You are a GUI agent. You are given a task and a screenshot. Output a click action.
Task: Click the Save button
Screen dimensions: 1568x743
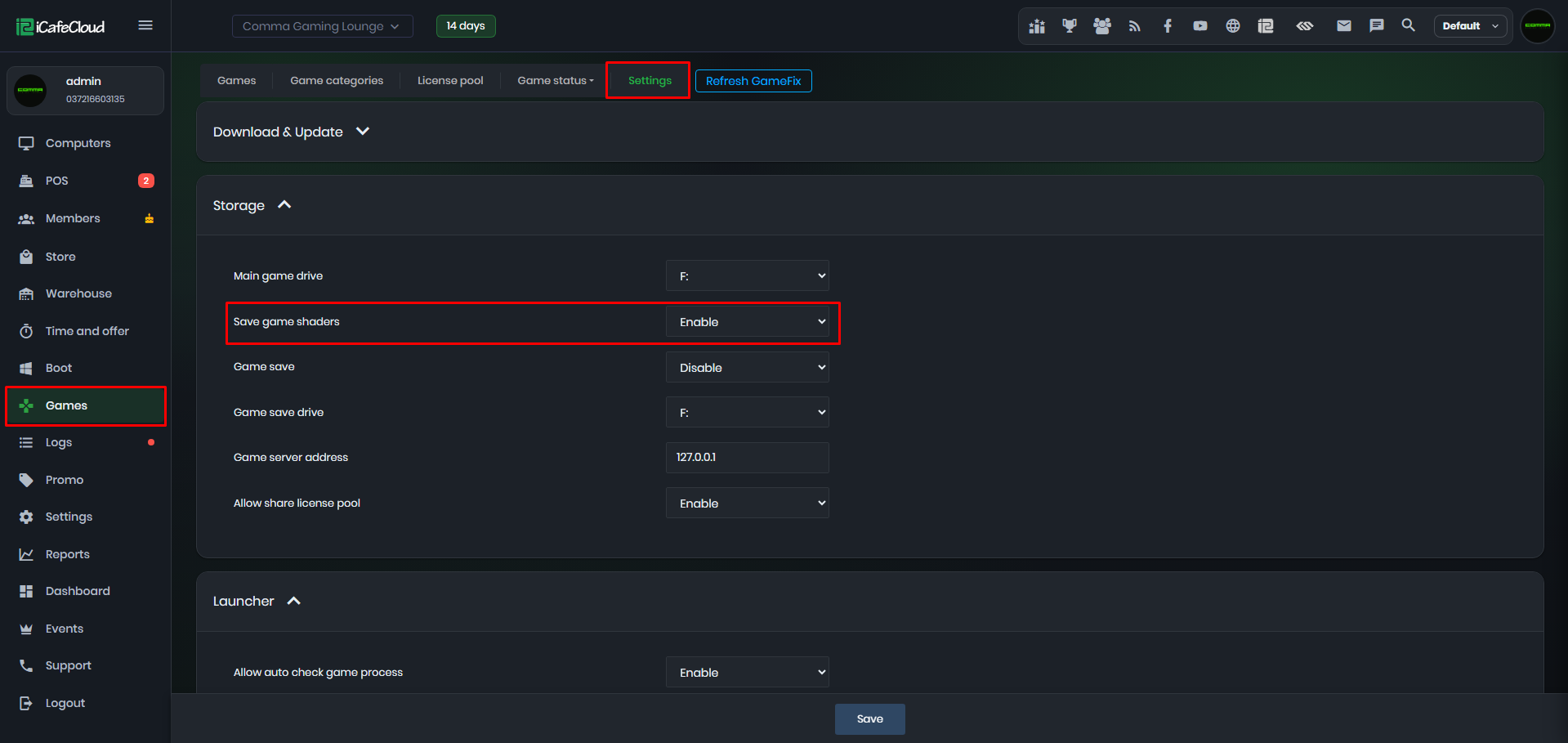869,718
